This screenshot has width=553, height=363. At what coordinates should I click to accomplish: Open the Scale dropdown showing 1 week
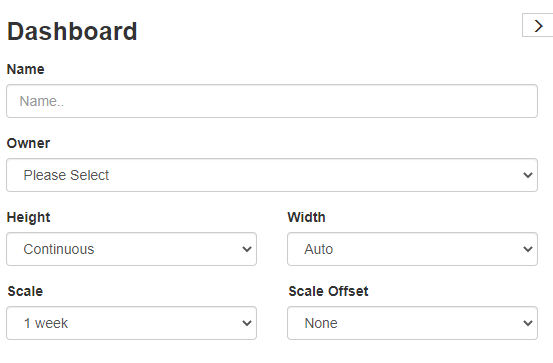point(132,323)
